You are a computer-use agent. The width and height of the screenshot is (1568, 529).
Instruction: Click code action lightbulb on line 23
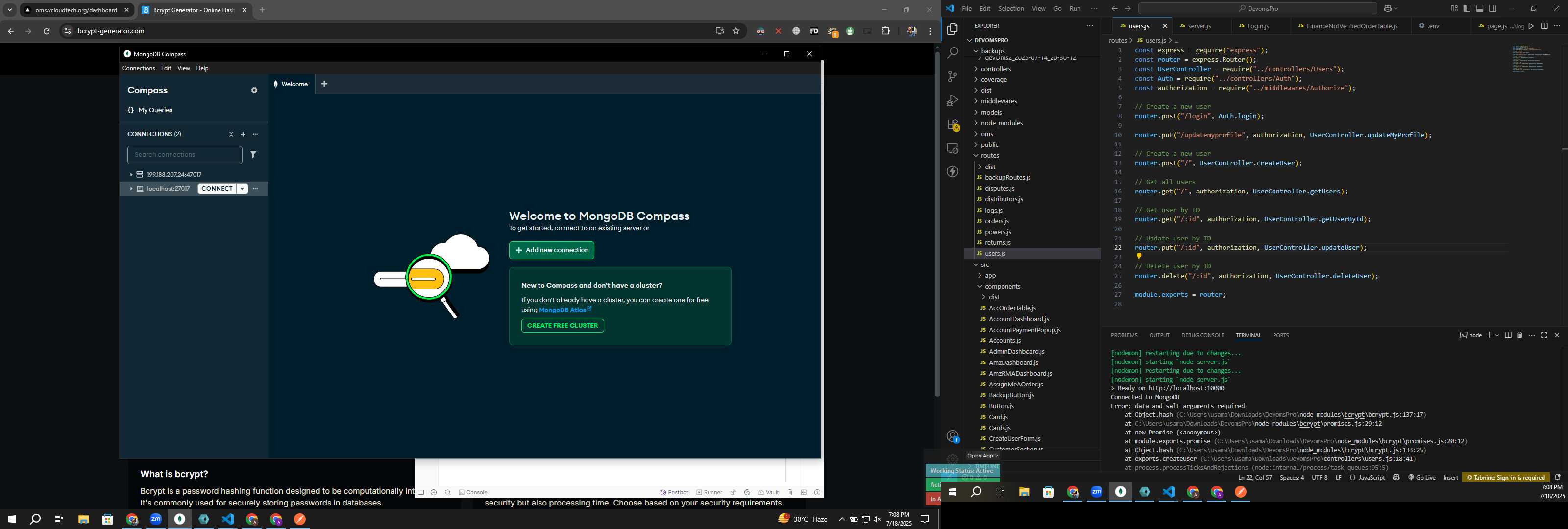point(1139,257)
